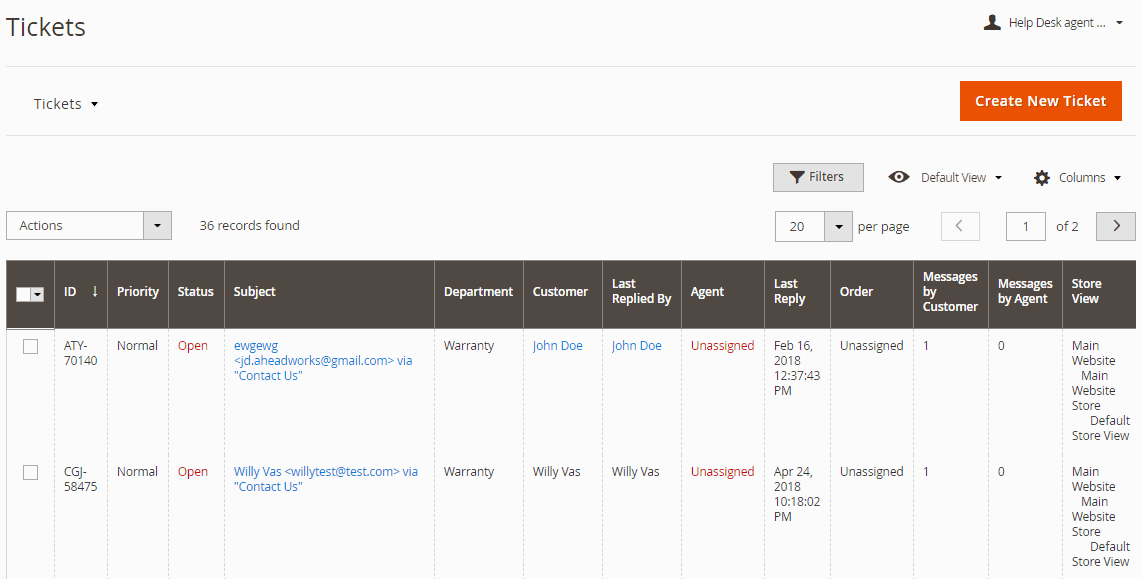Open the Help Desk agent account arrow
The image size is (1142, 579).
coord(1119,23)
